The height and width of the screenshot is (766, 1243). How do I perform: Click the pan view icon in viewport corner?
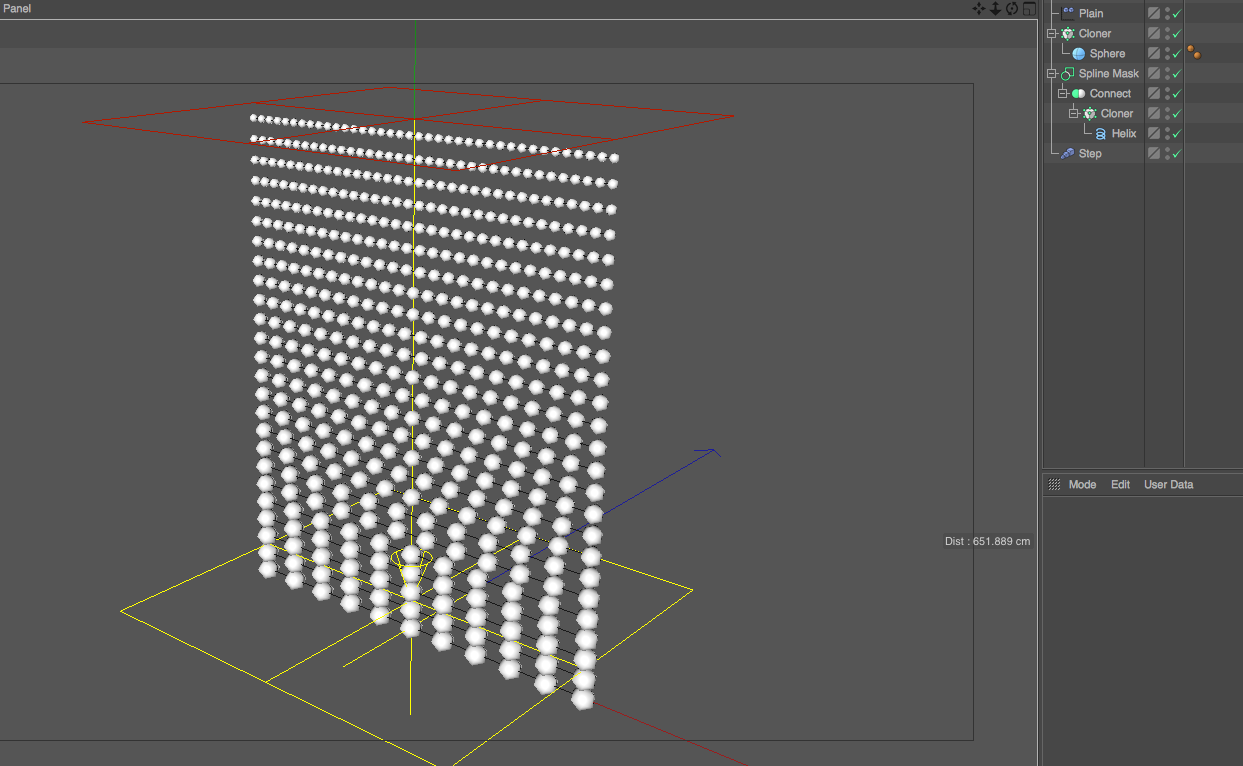[978, 8]
